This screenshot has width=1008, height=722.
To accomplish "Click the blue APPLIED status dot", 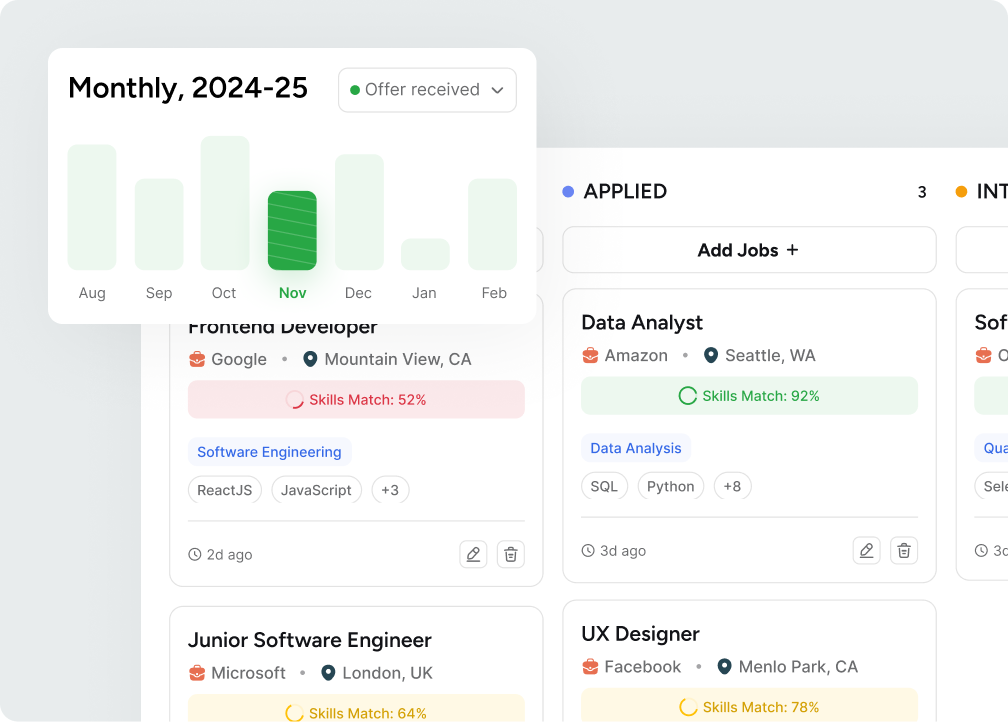I will pyautogui.click(x=568, y=191).
